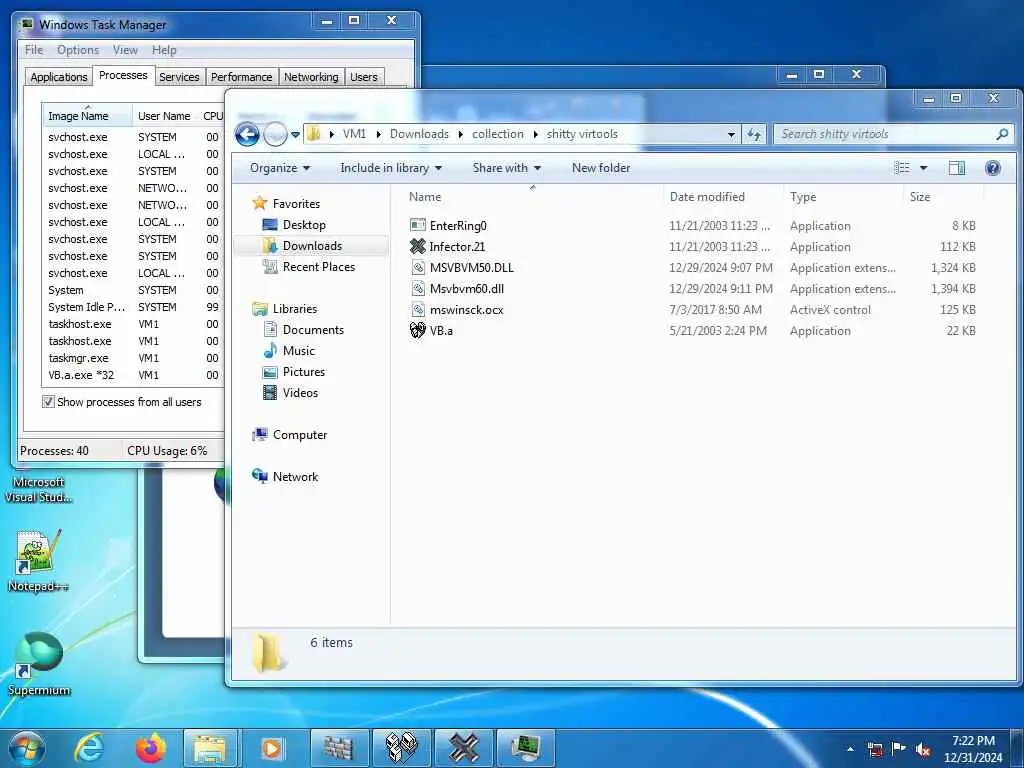The height and width of the screenshot is (768, 1024).
Task: Select the mswinsck.ocx ActiveX file
Action: tap(466, 310)
